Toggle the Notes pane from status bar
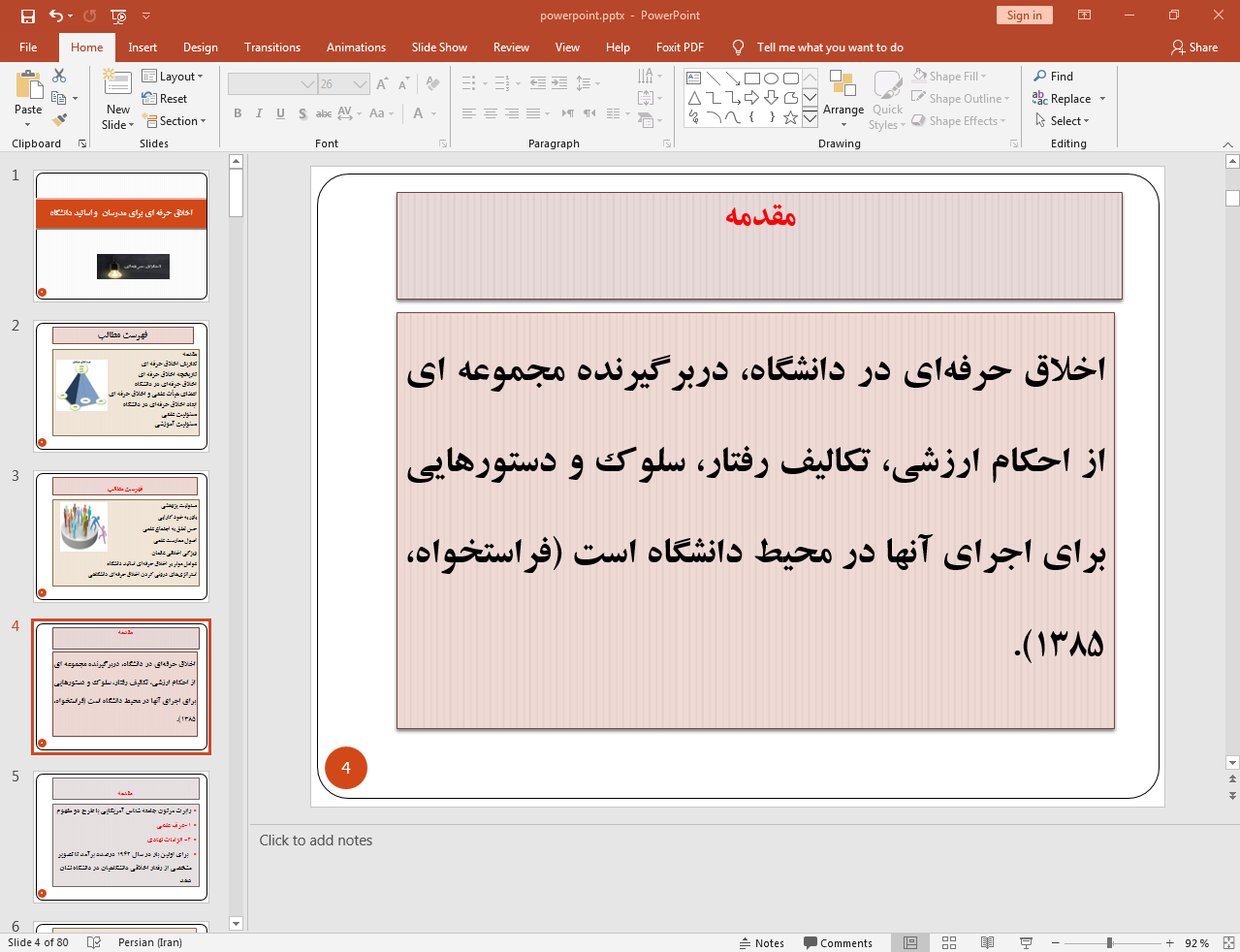1240x952 pixels. [x=762, y=943]
